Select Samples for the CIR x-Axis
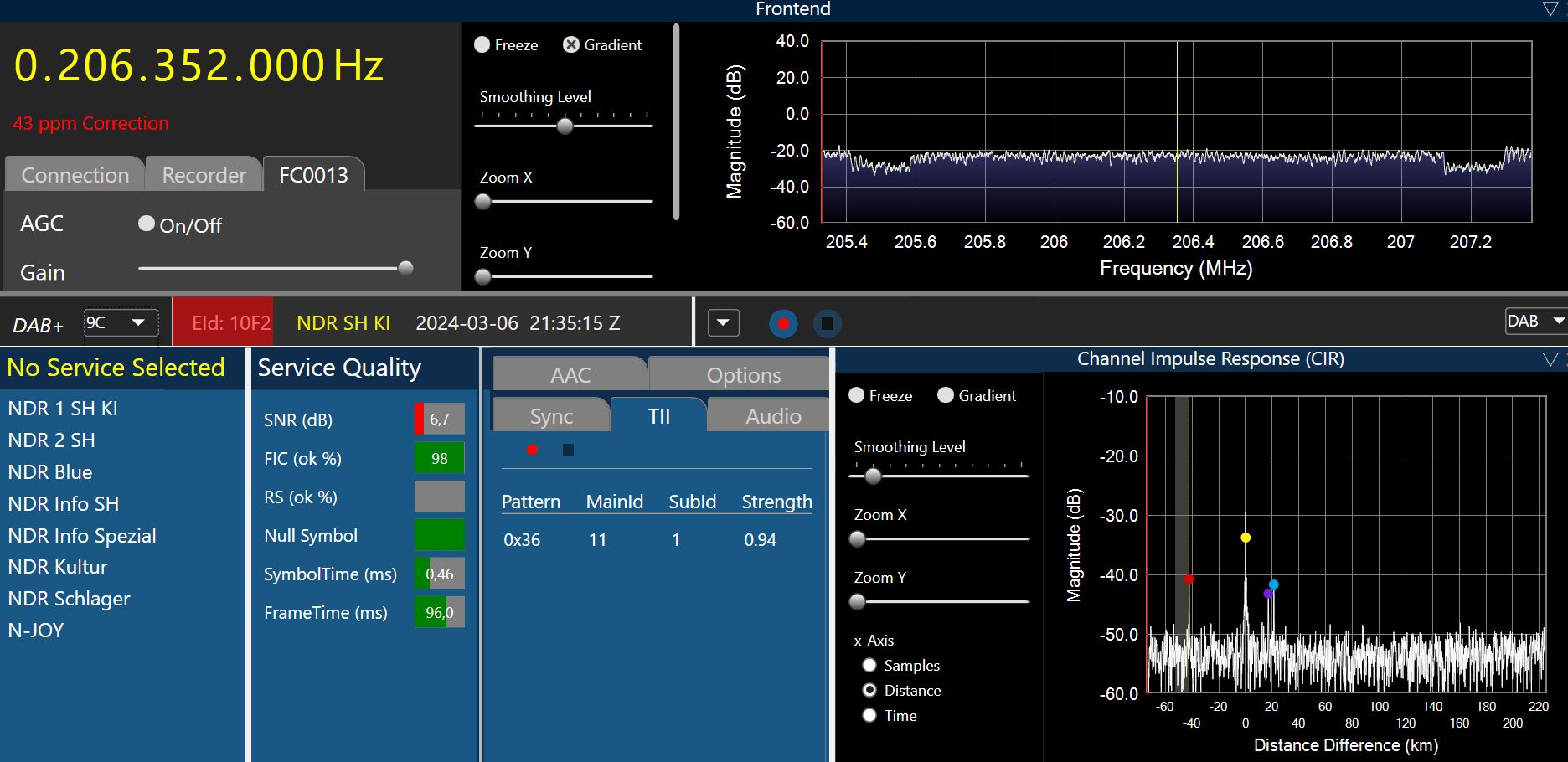Viewport: 1568px width, 762px height. point(869,666)
